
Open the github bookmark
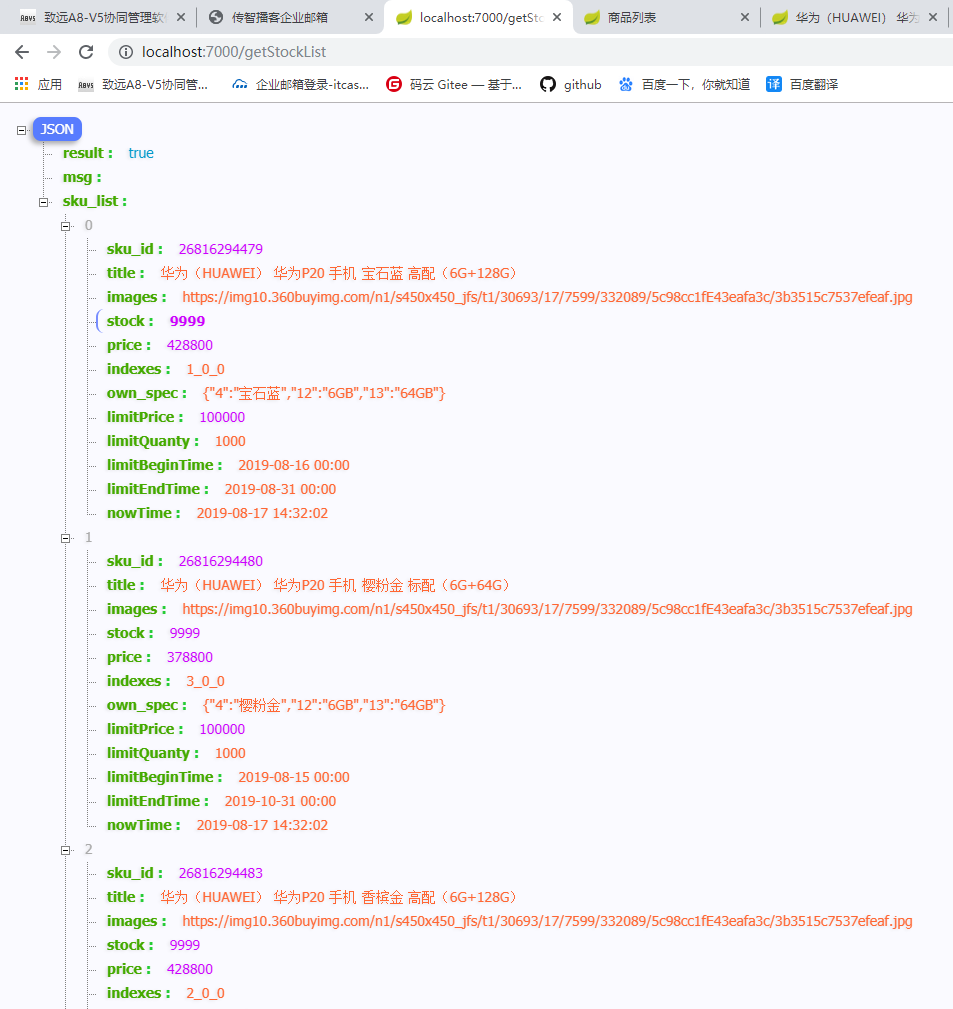coord(571,84)
